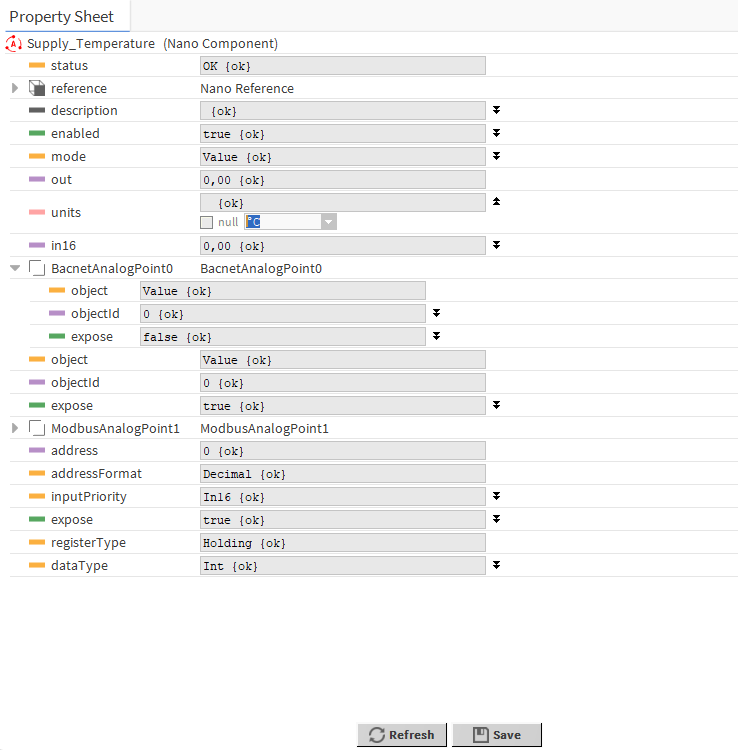
Task: Click the pink units slot icon
Action: click(x=37, y=213)
